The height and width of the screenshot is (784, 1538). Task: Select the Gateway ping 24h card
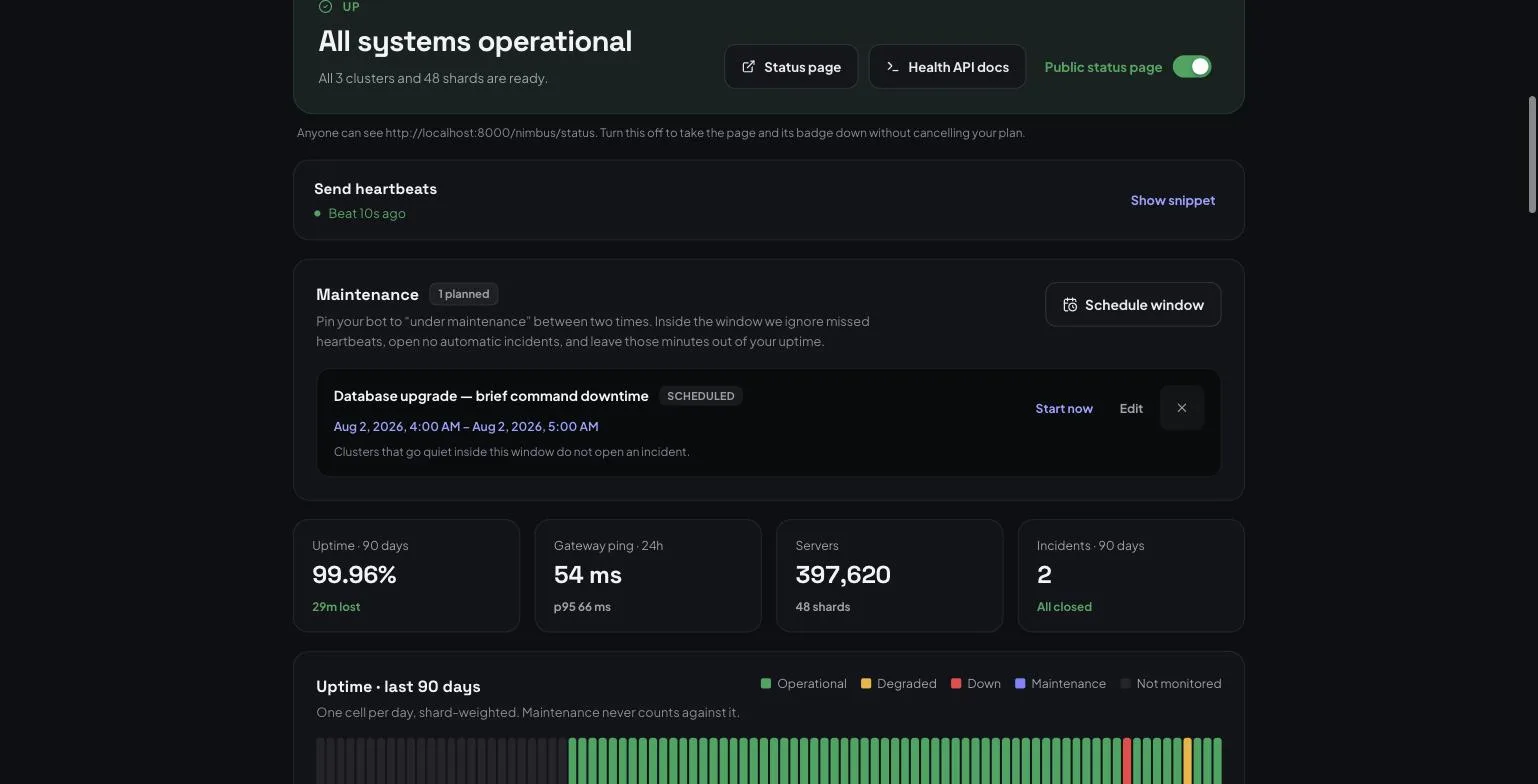tap(648, 575)
